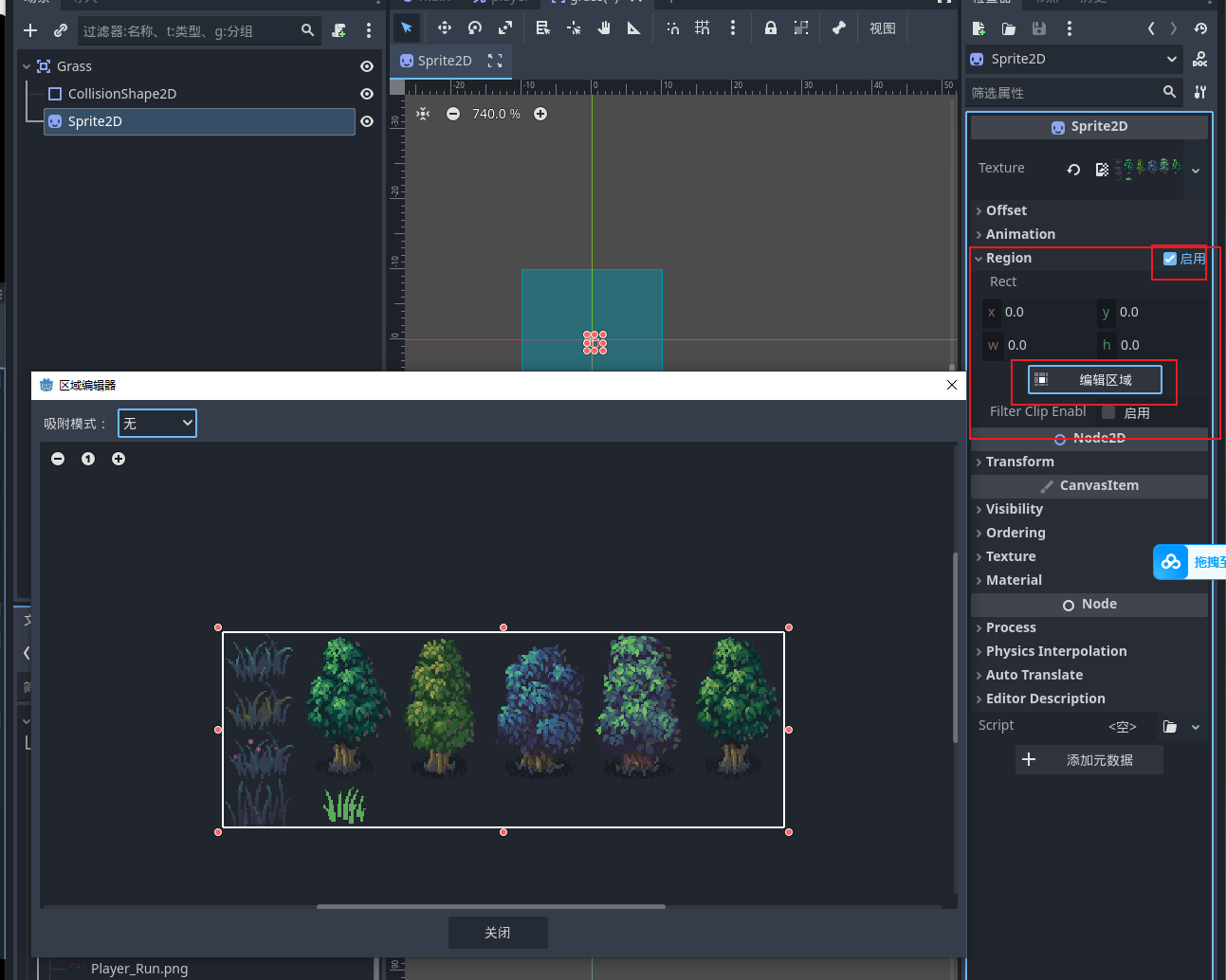This screenshot has width=1226, height=980.
Task: Instantiate a child scene link icon
Action: pyautogui.click(x=61, y=30)
